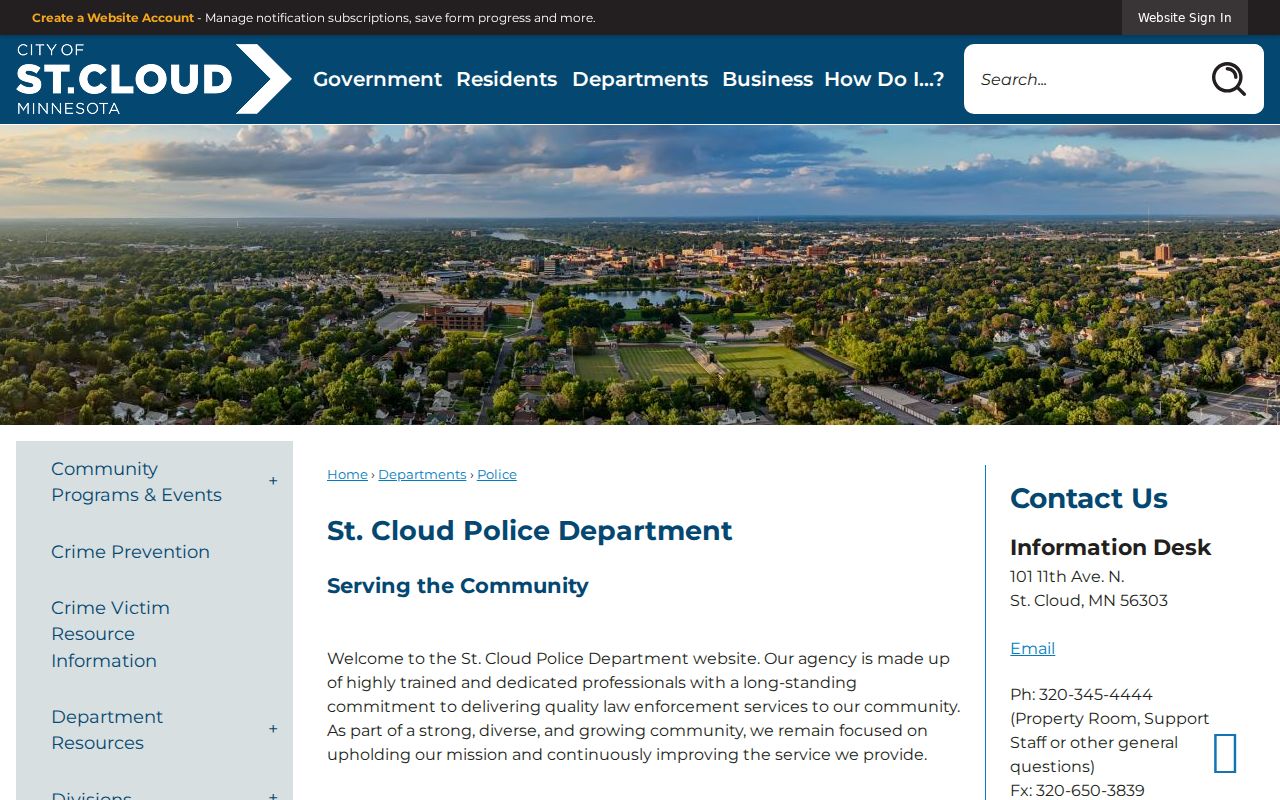
Task: Open Crime Prevention sidebar item
Action: [131, 552]
